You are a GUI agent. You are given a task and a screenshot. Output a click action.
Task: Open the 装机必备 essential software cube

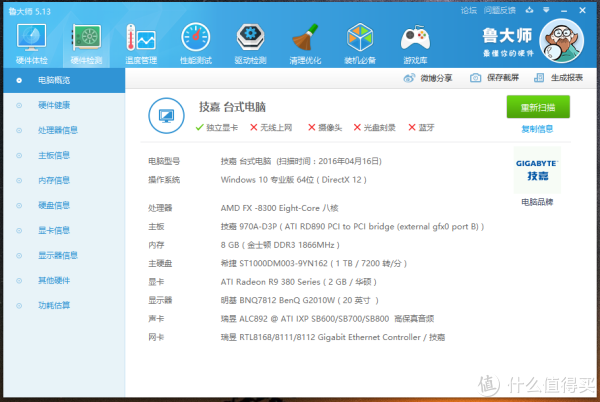pyautogui.click(x=360, y=43)
